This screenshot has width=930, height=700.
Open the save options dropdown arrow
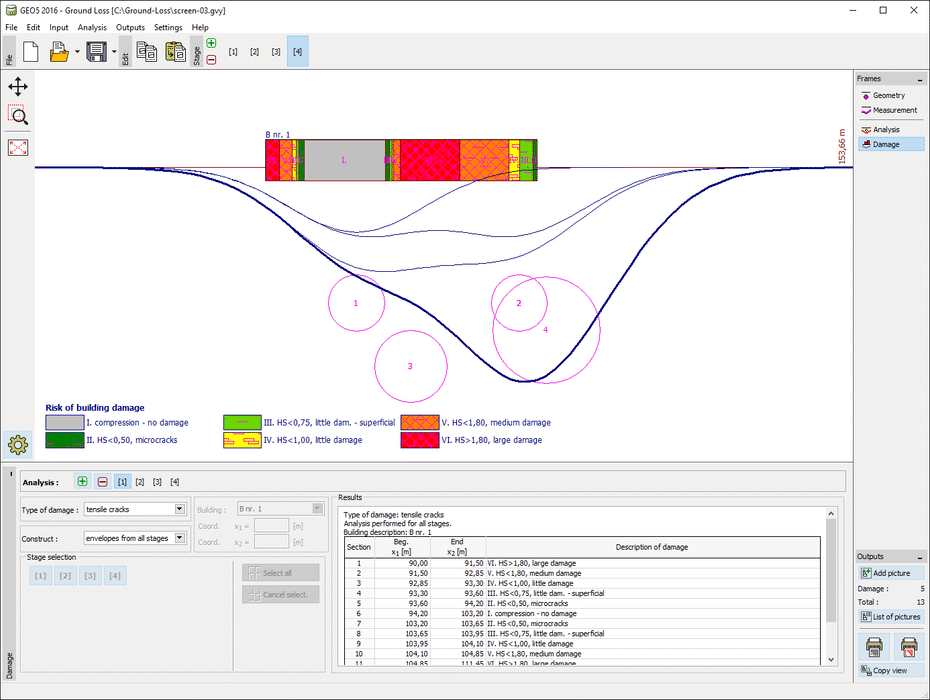click(113, 52)
